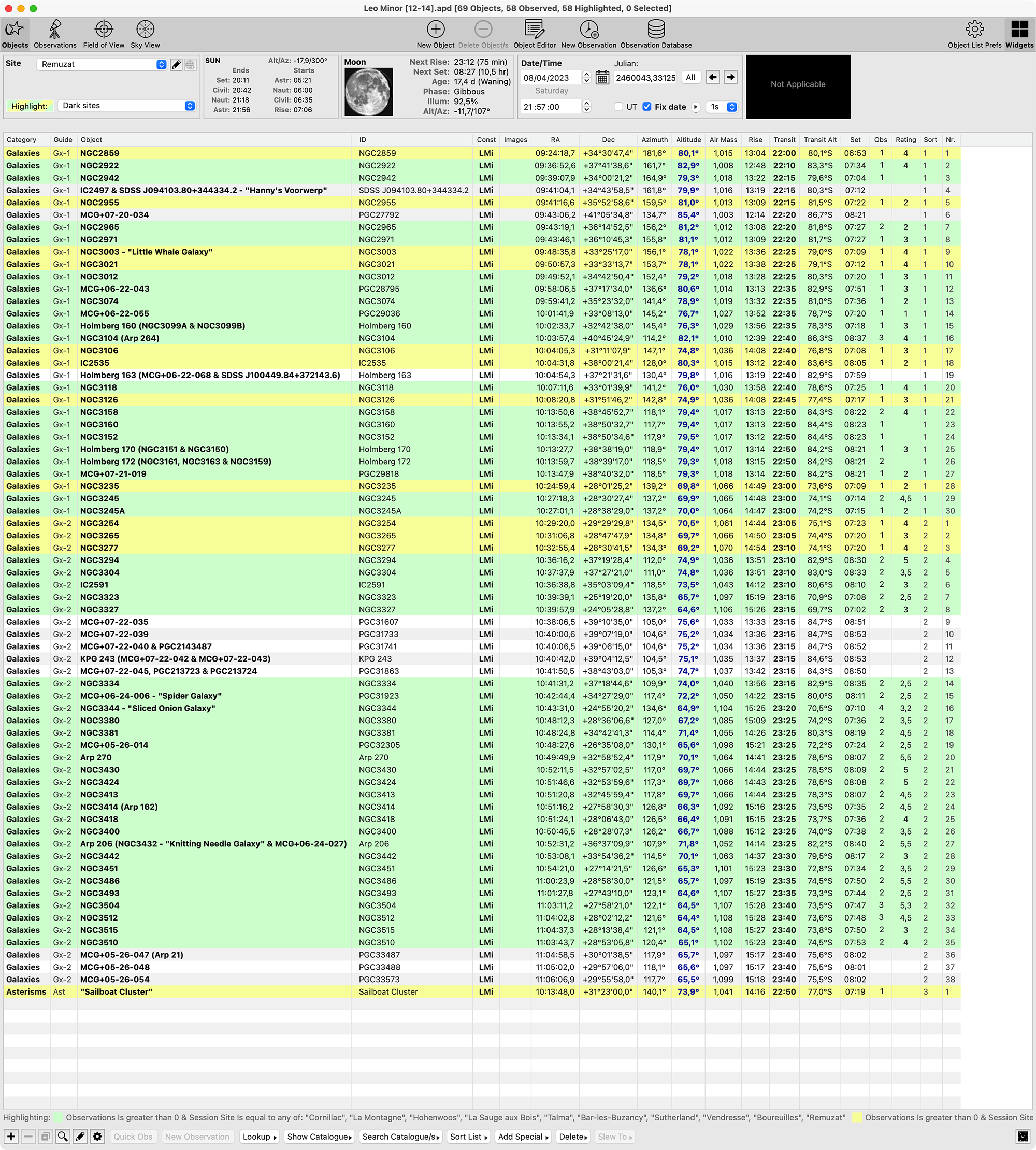1036x1150 pixels.
Task: Adjust the time stepper arrows
Action: (x=587, y=107)
